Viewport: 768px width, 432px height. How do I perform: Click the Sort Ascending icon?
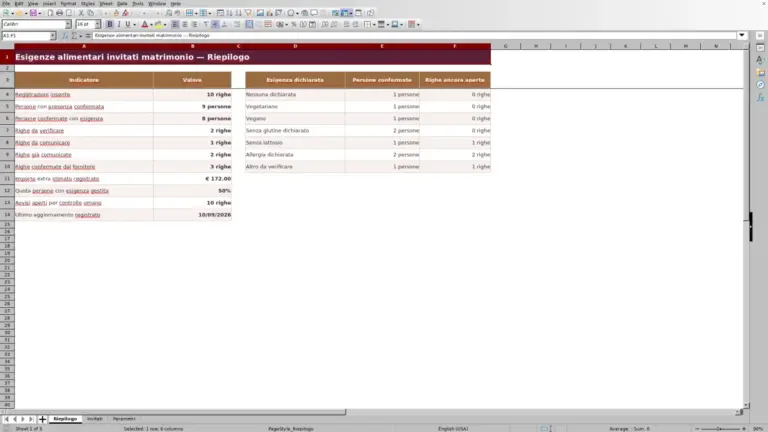click(229, 13)
